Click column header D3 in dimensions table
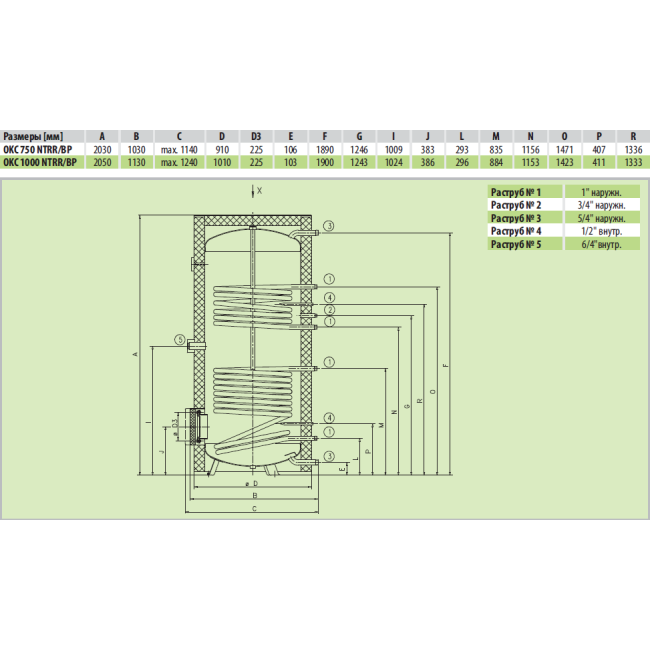 tap(256, 137)
